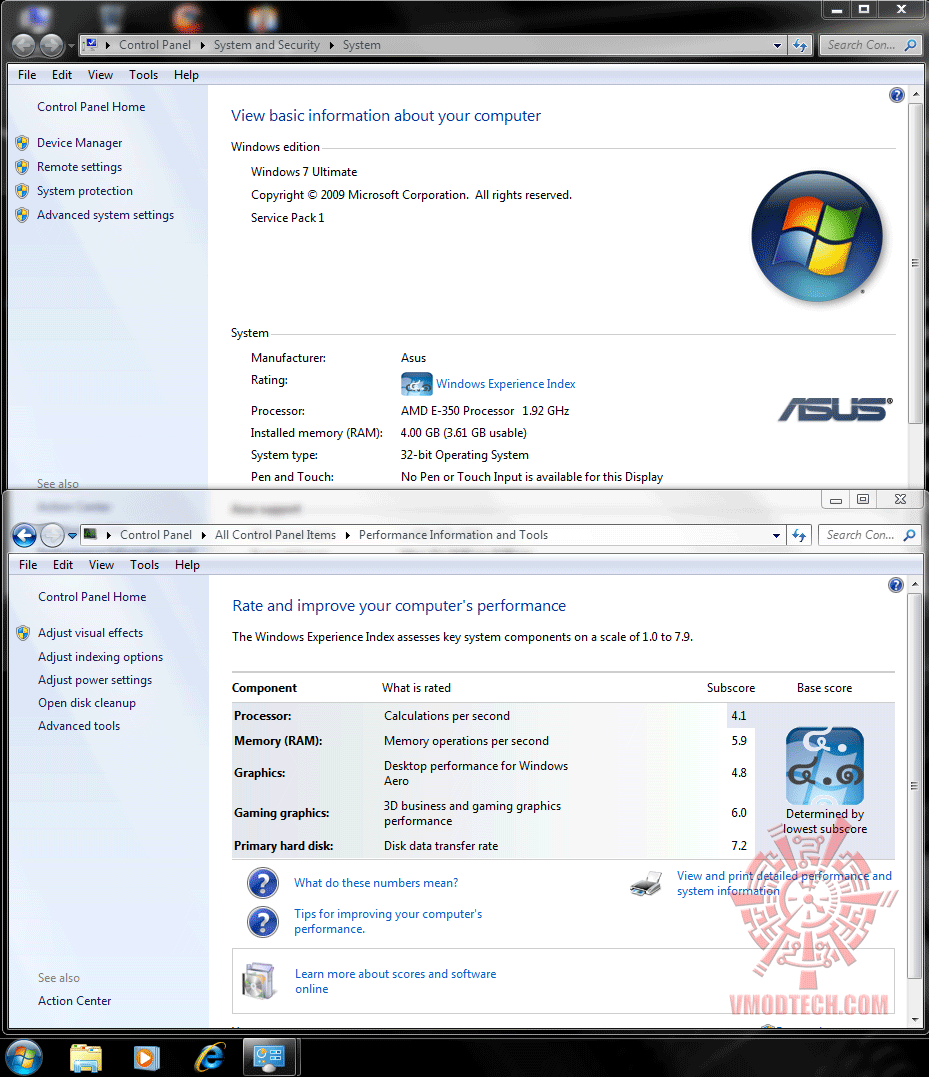This screenshot has width=929, height=1077.
Task: Open View menu in Performance Information window
Action: [101, 565]
